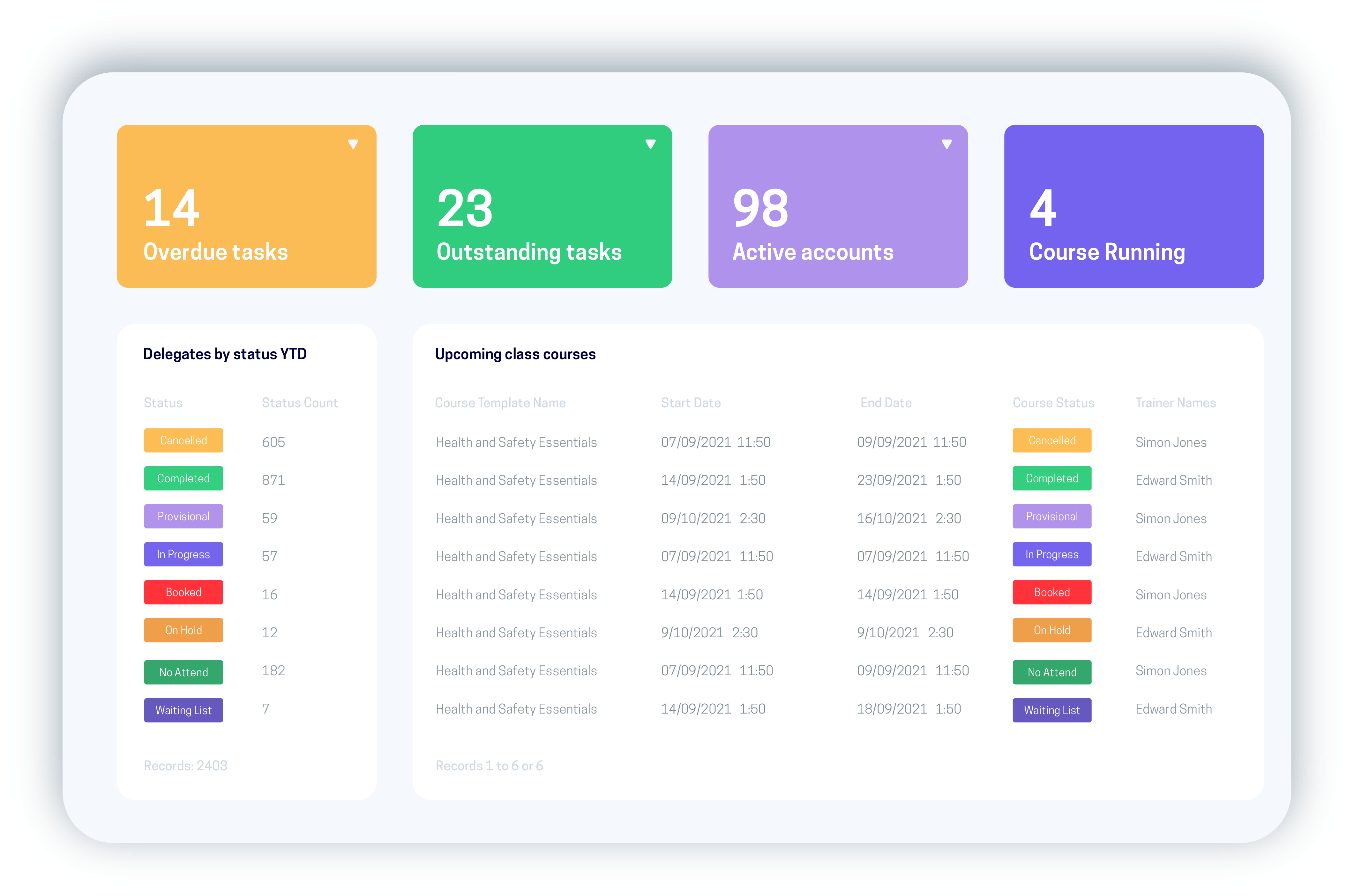Expand the Overdue tasks card dropdown arrow
Screen dimensions: 1354x896
353,144
